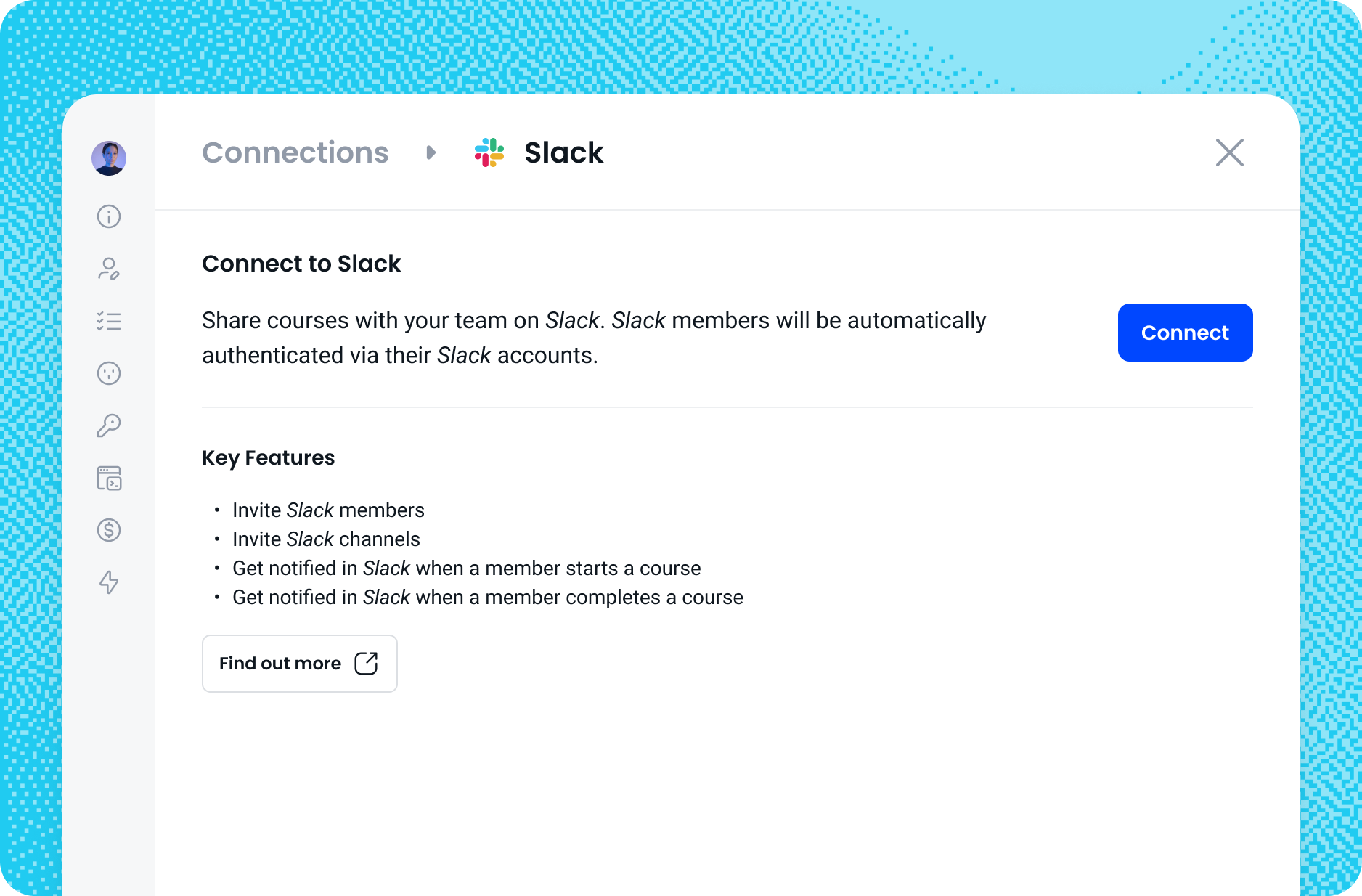Open the info circle sidebar icon

click(x=109, y=216)
